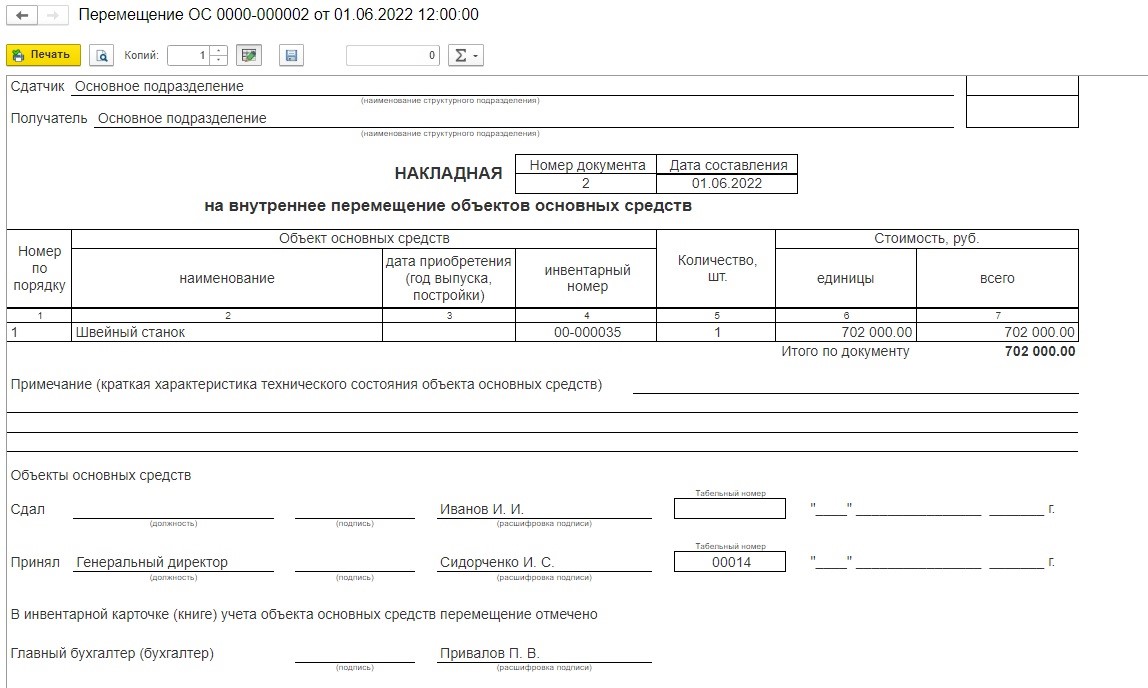Select the name Привалов П. В.

pyautogui.click(x=489, y=654)
